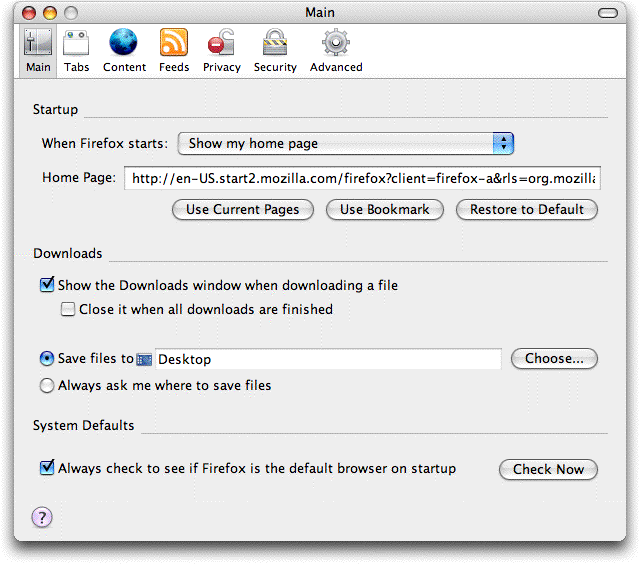
Task: Click the Use Current Pages button
Action: [x=243, y=210]
